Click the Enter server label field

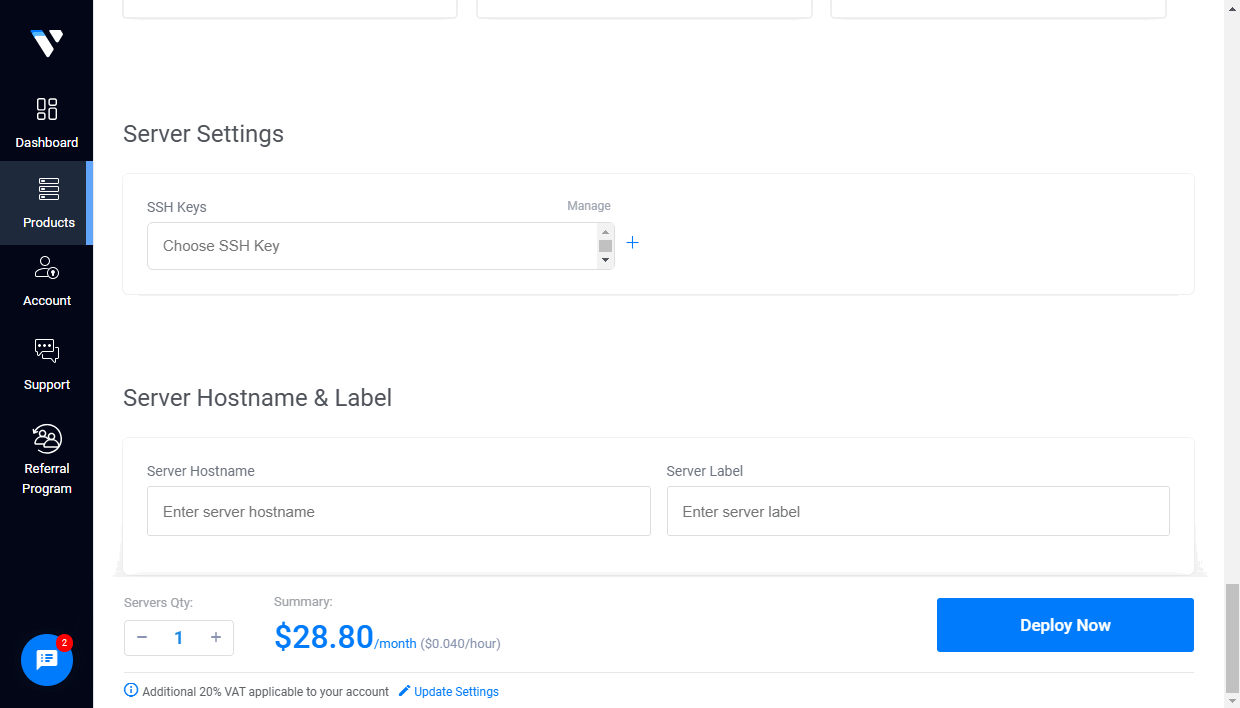(x=918, y=511)
